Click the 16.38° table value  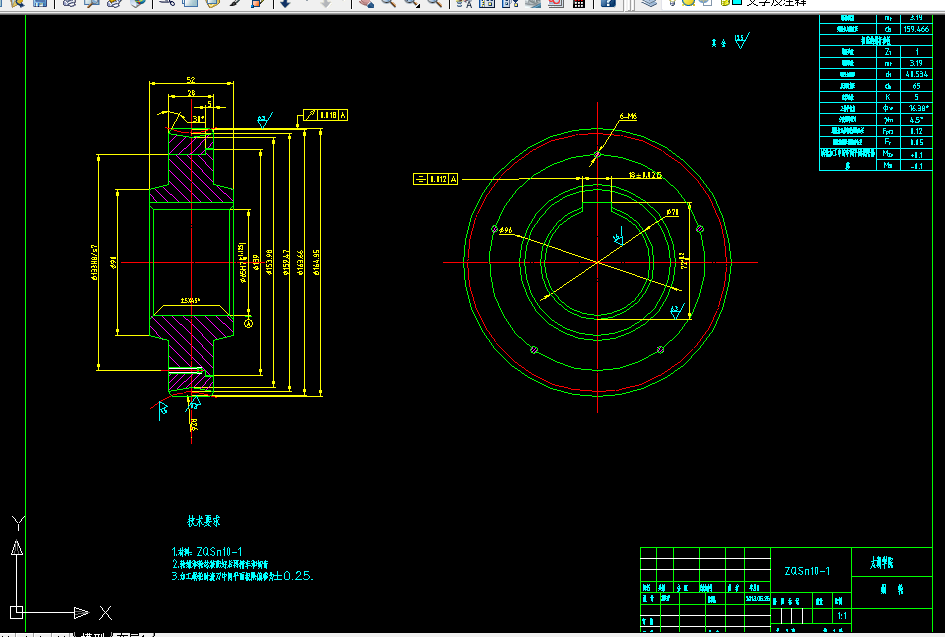tap(918, 108)
